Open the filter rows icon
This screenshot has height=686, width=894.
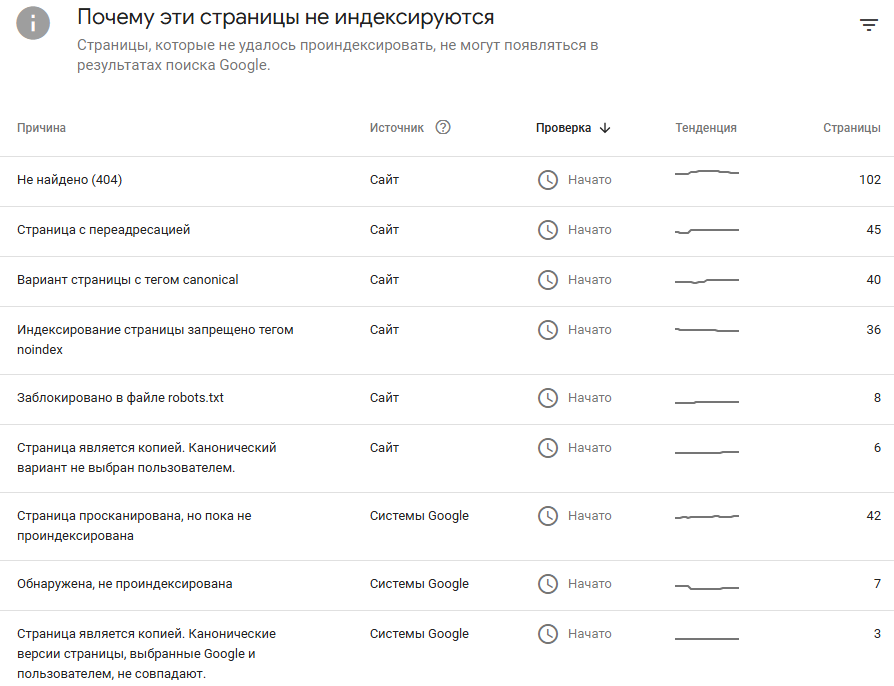tap(868, 25)
